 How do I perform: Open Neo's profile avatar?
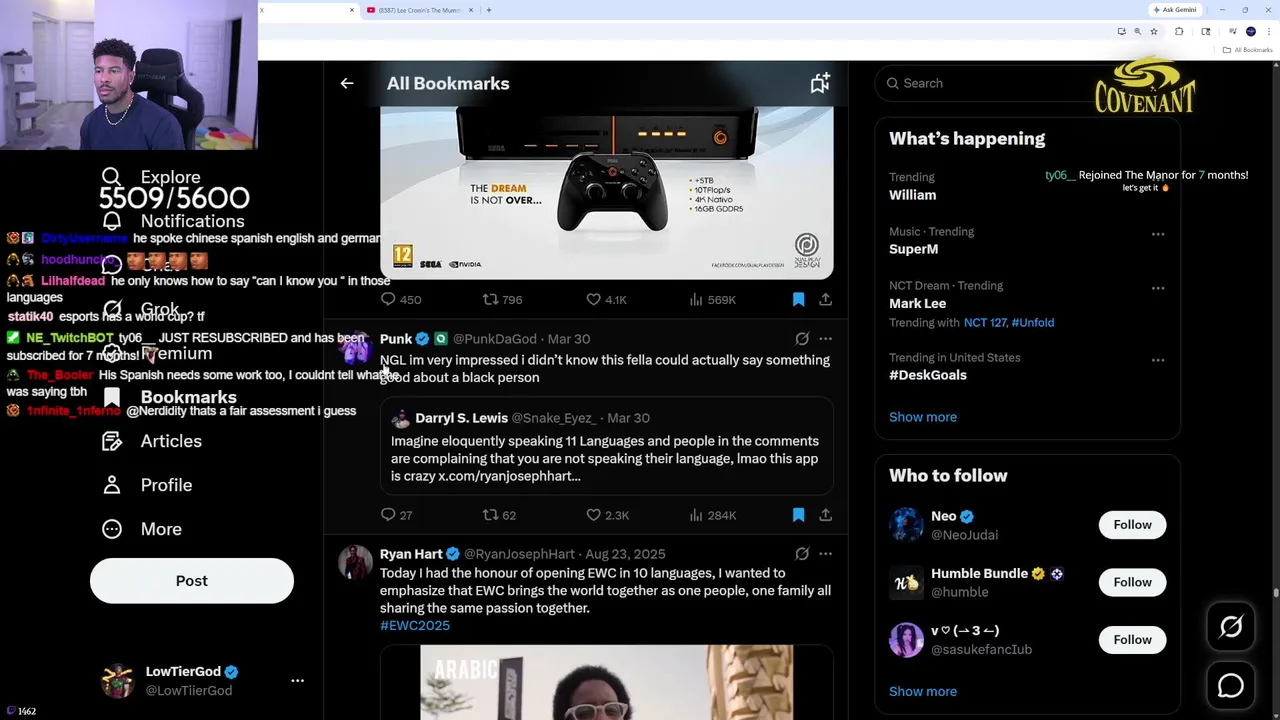[907, 525]
